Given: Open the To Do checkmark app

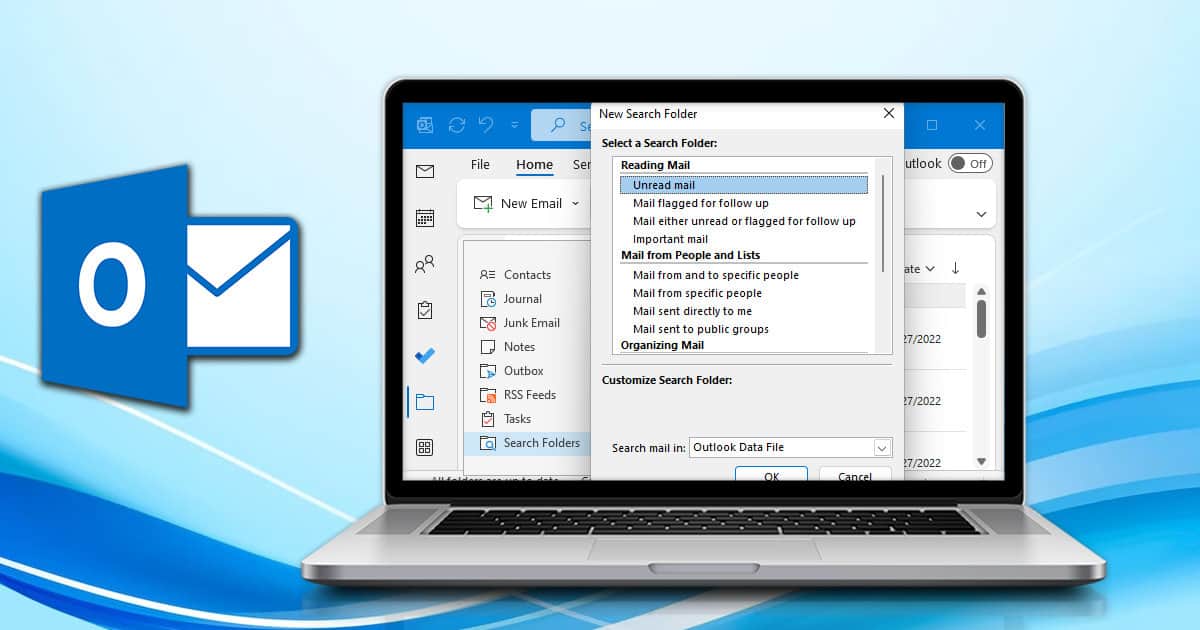Looking at the screenshot, I should point(425,356).
